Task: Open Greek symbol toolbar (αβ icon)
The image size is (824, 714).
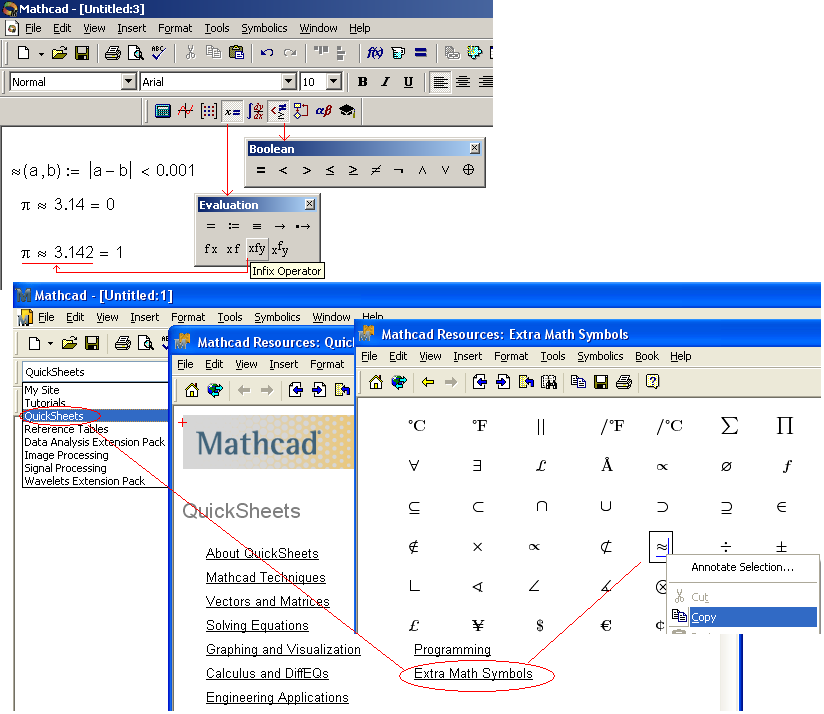Action: (x=324, y=111)
